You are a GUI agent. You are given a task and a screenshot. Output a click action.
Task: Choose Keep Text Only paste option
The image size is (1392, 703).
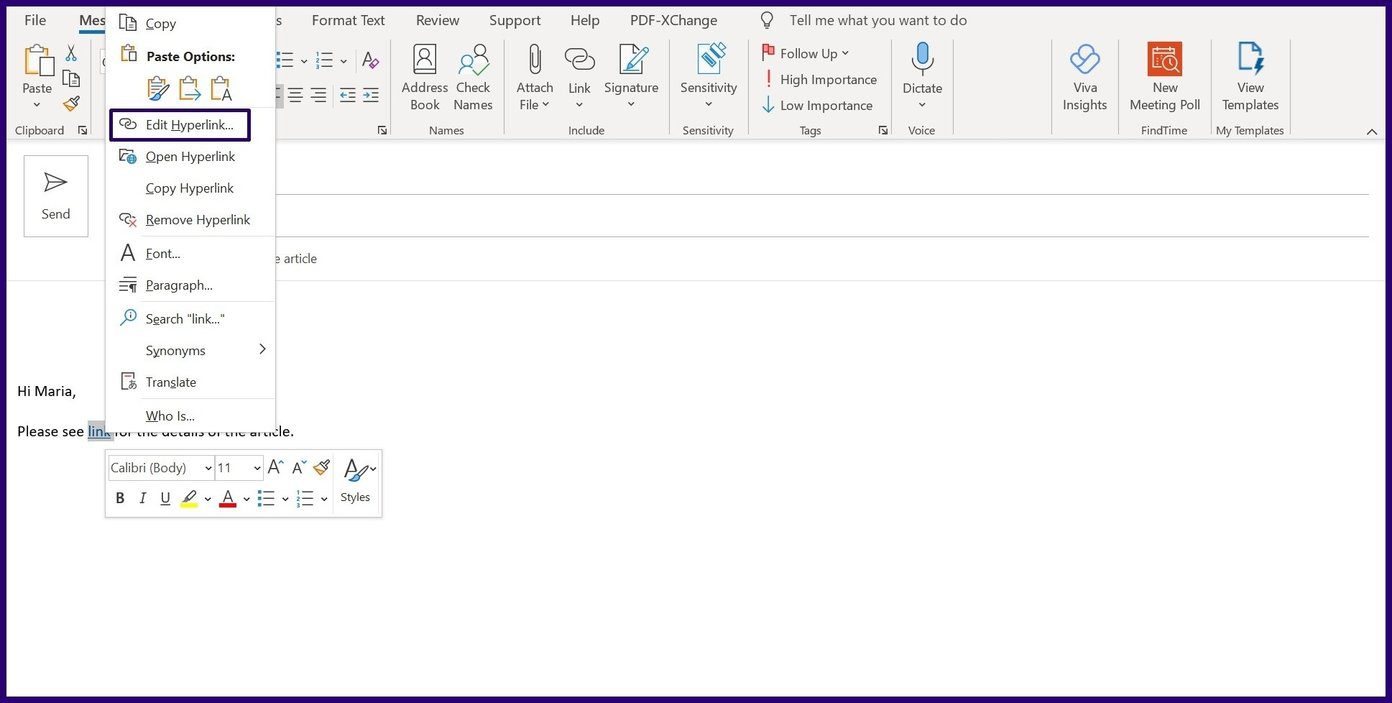[221, 88]
